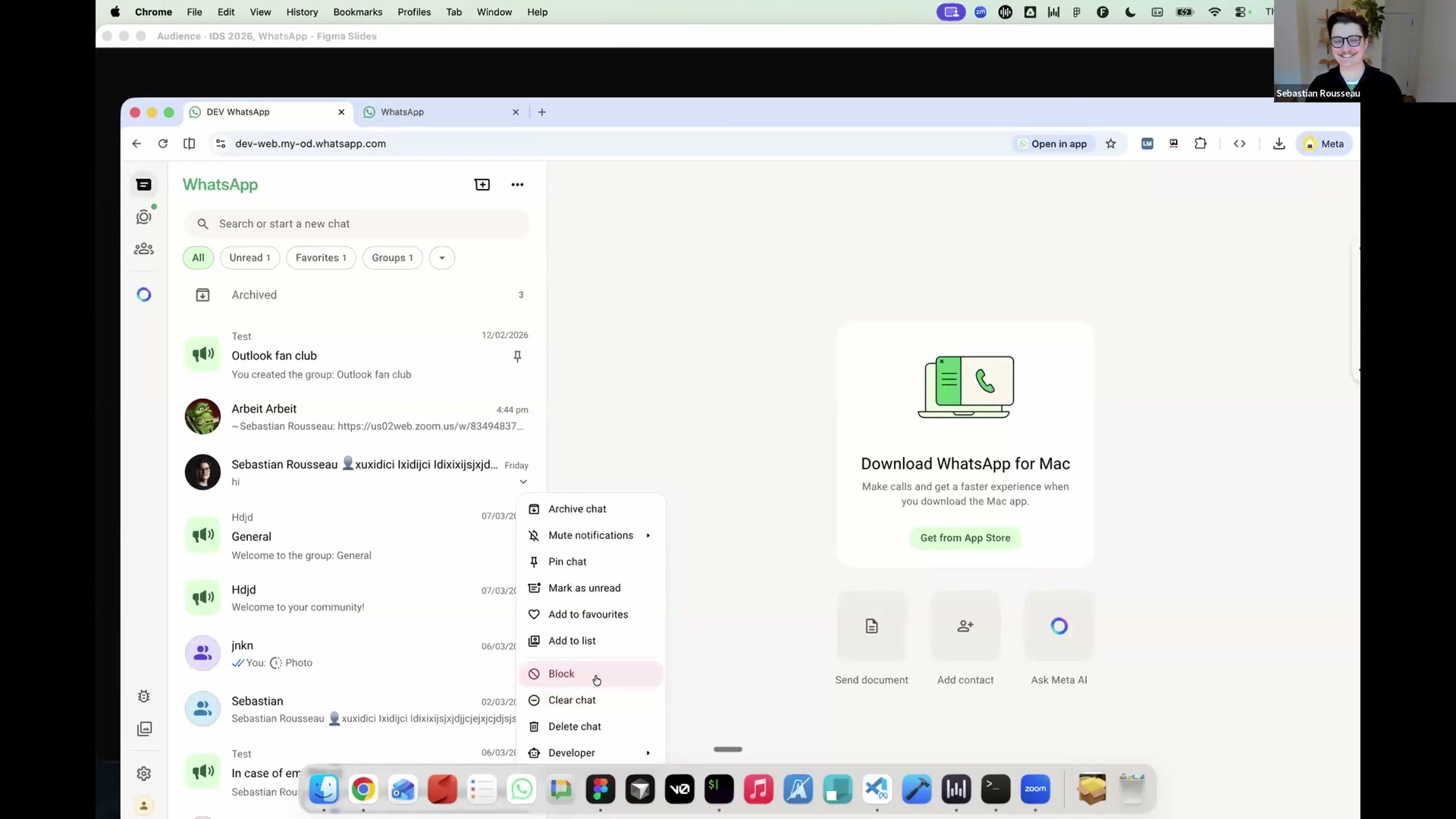The image size is (1456, 819).
Task: Toggle dark mode via the moon menu bar icon
Action: click(1129, 12)
